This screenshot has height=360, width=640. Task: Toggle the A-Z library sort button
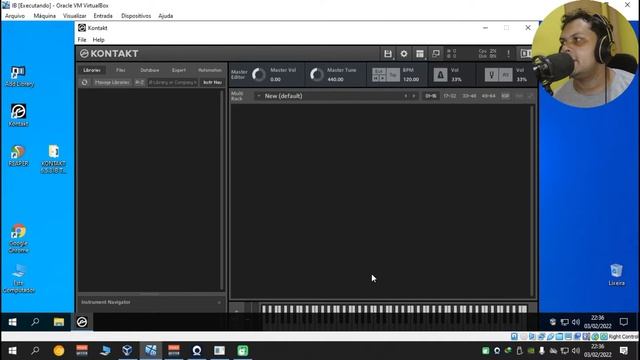[x=140, y=82]
